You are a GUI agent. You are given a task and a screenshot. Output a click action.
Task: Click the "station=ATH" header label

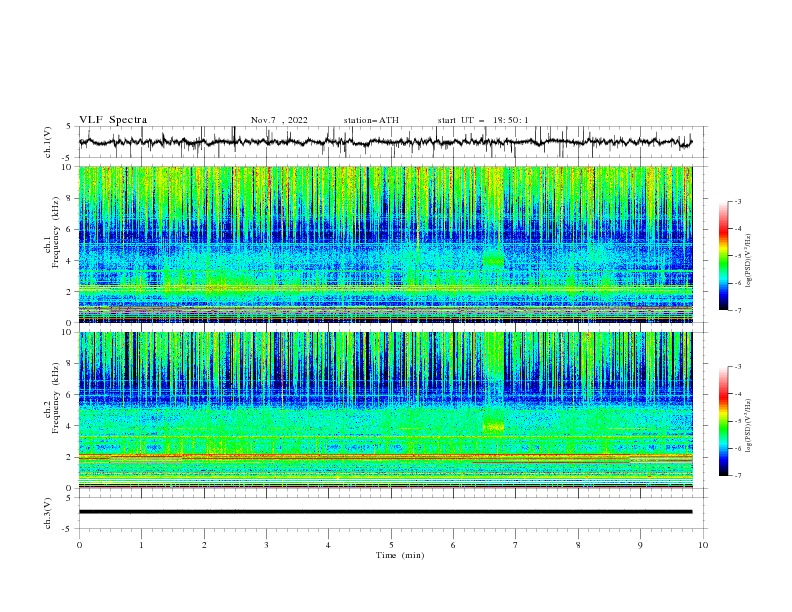pos(371,120)
